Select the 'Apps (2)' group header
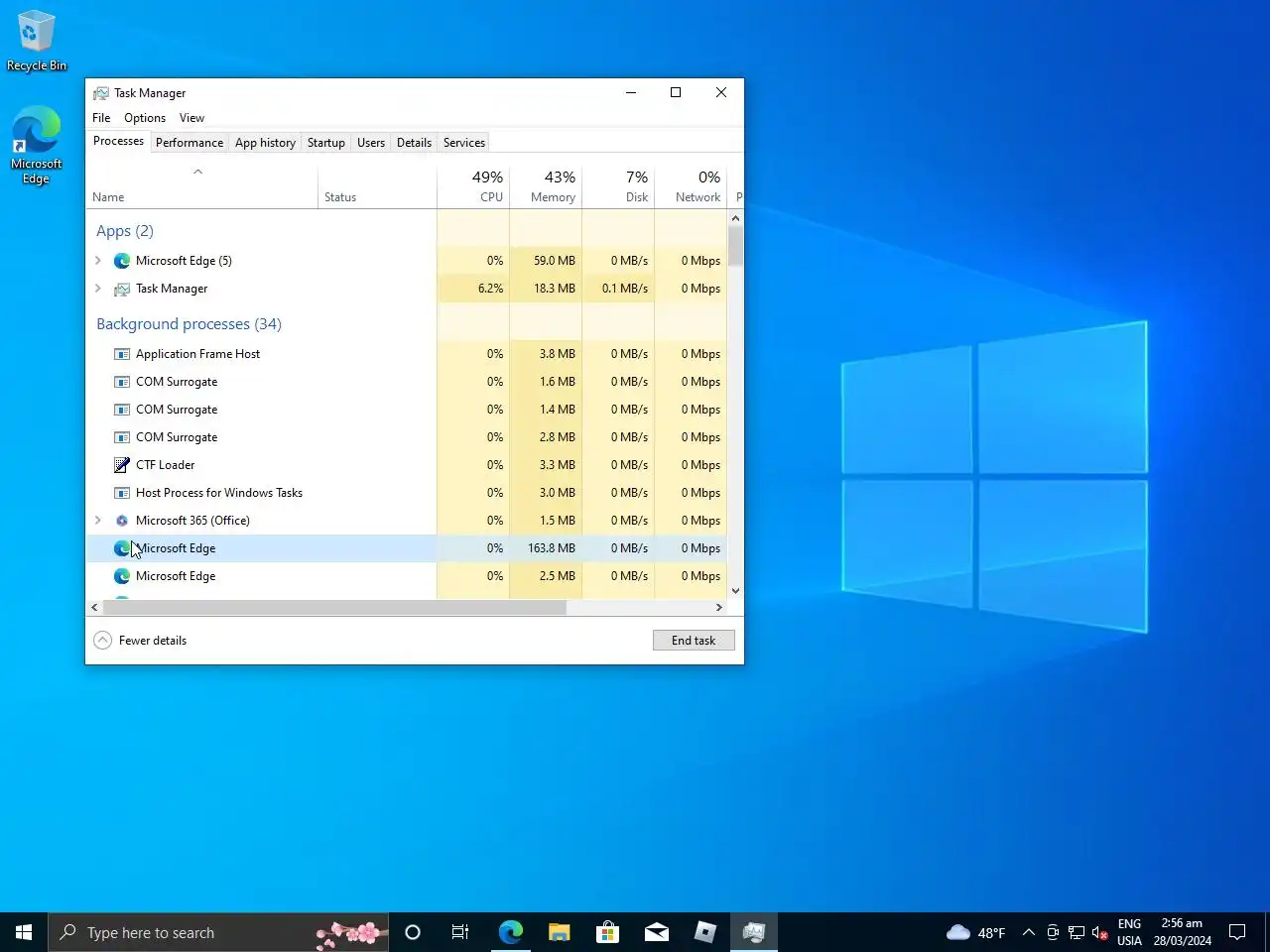 [125, 231]
